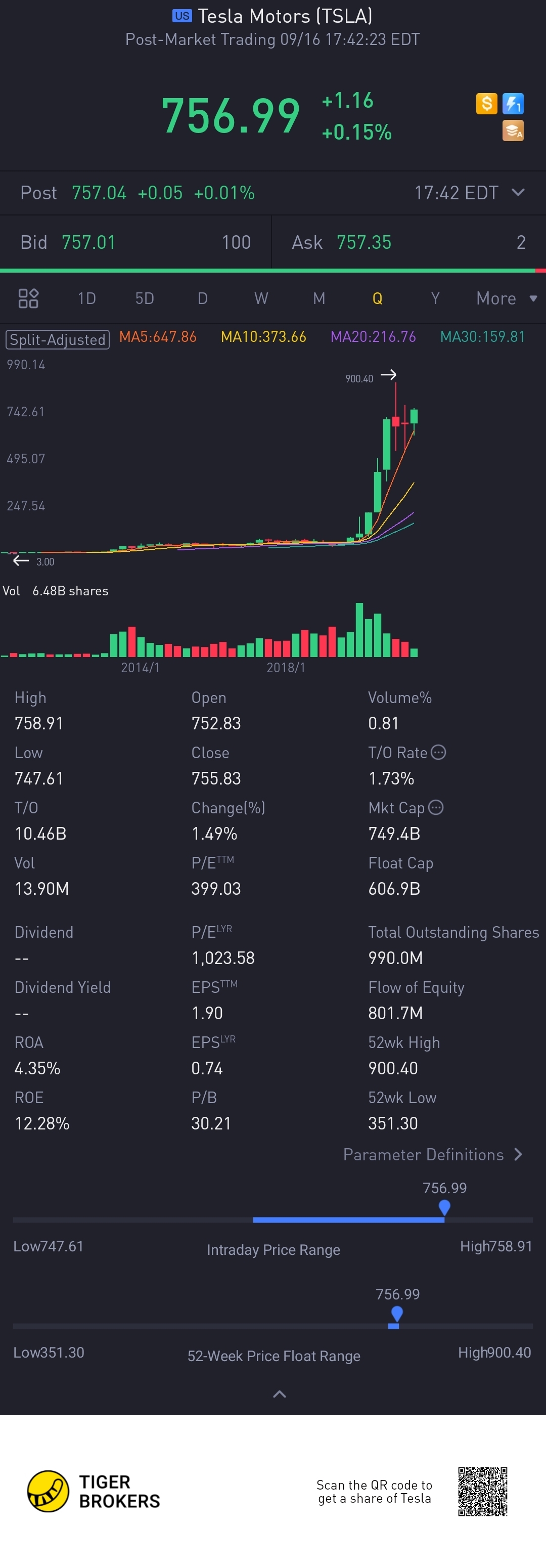Tap the tan stacked-layers icon
Image resolution: width=546 pixels, height=1568 pixels.
click(513, 130)
